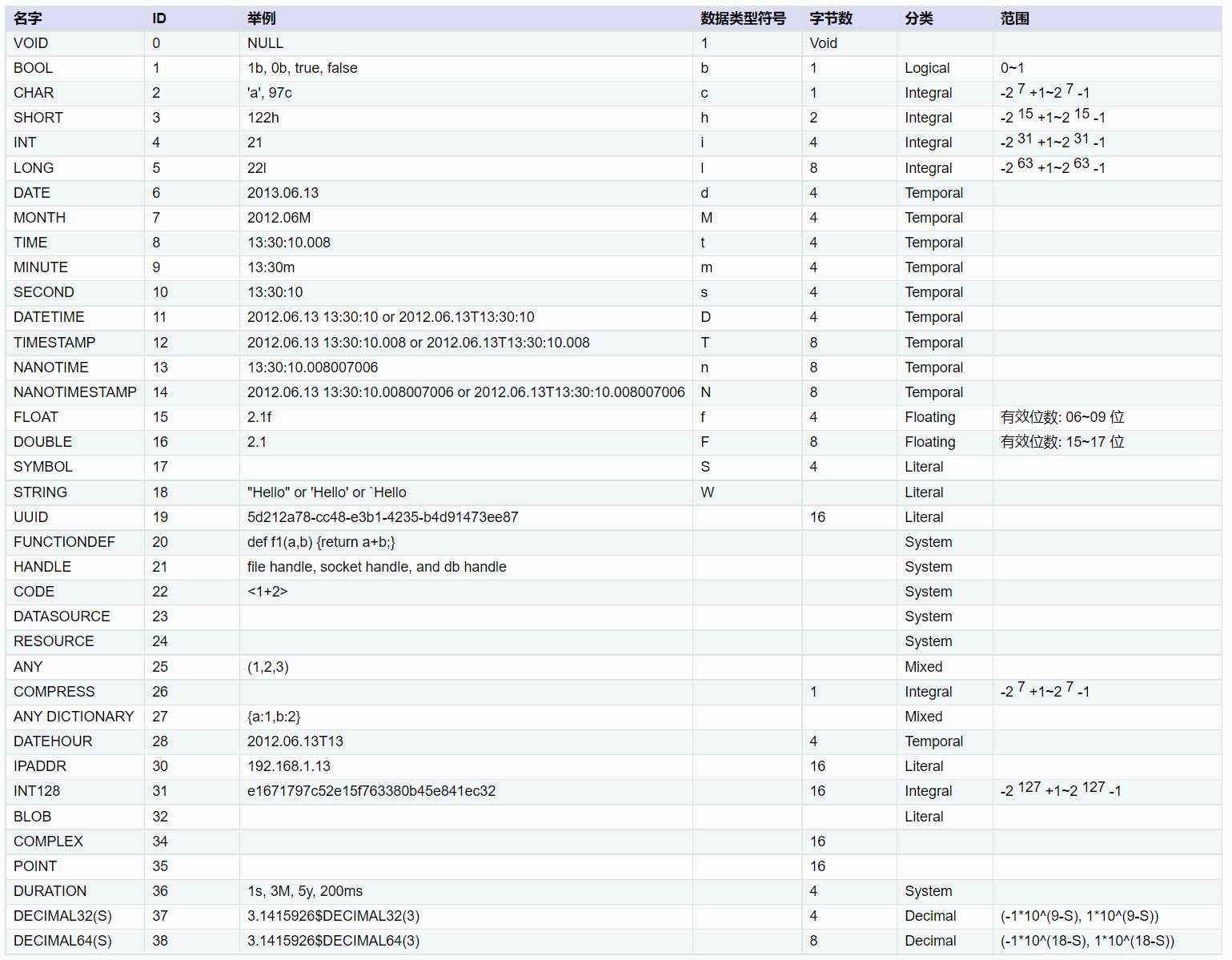The height and width of the screenshot is (960, 1232).
Task: Select the DECIMAL64(S) range cell
Action: click(x=1087, y=941)
